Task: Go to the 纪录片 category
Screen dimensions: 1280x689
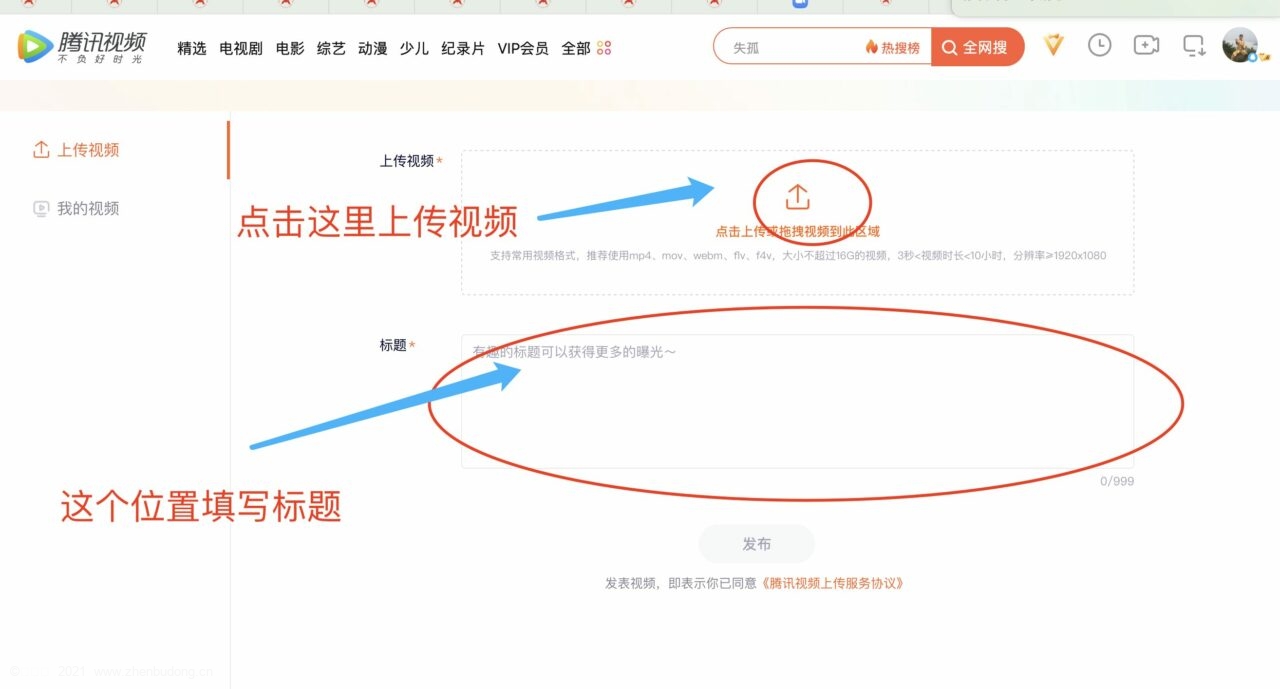Action: point(463,48)
